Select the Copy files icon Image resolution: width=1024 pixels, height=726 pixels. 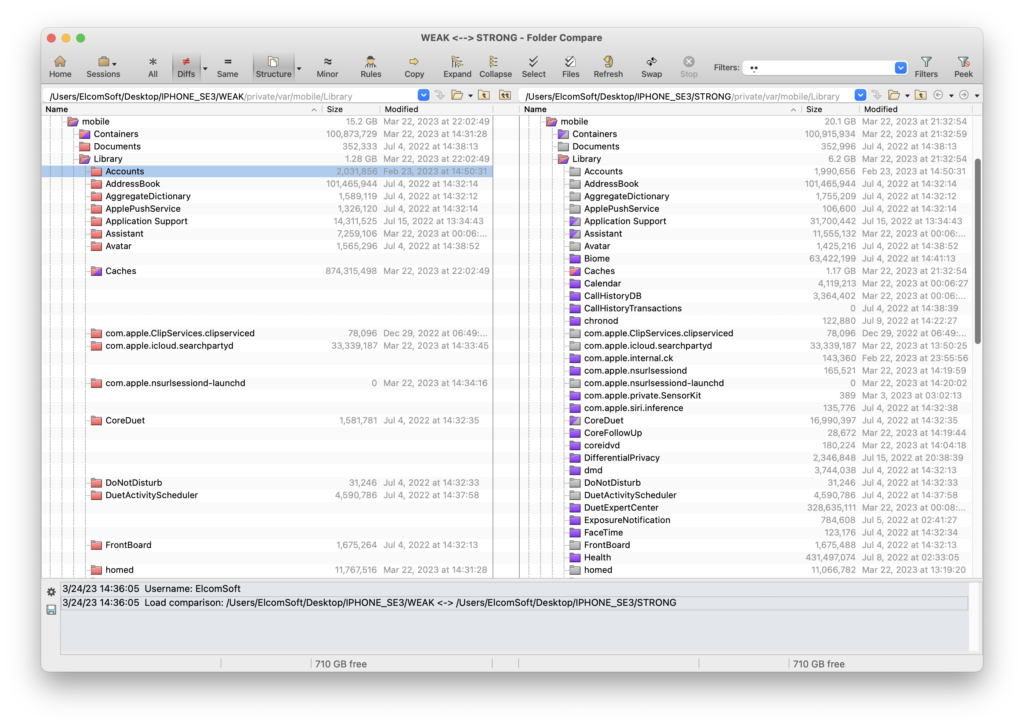[414, 64]
